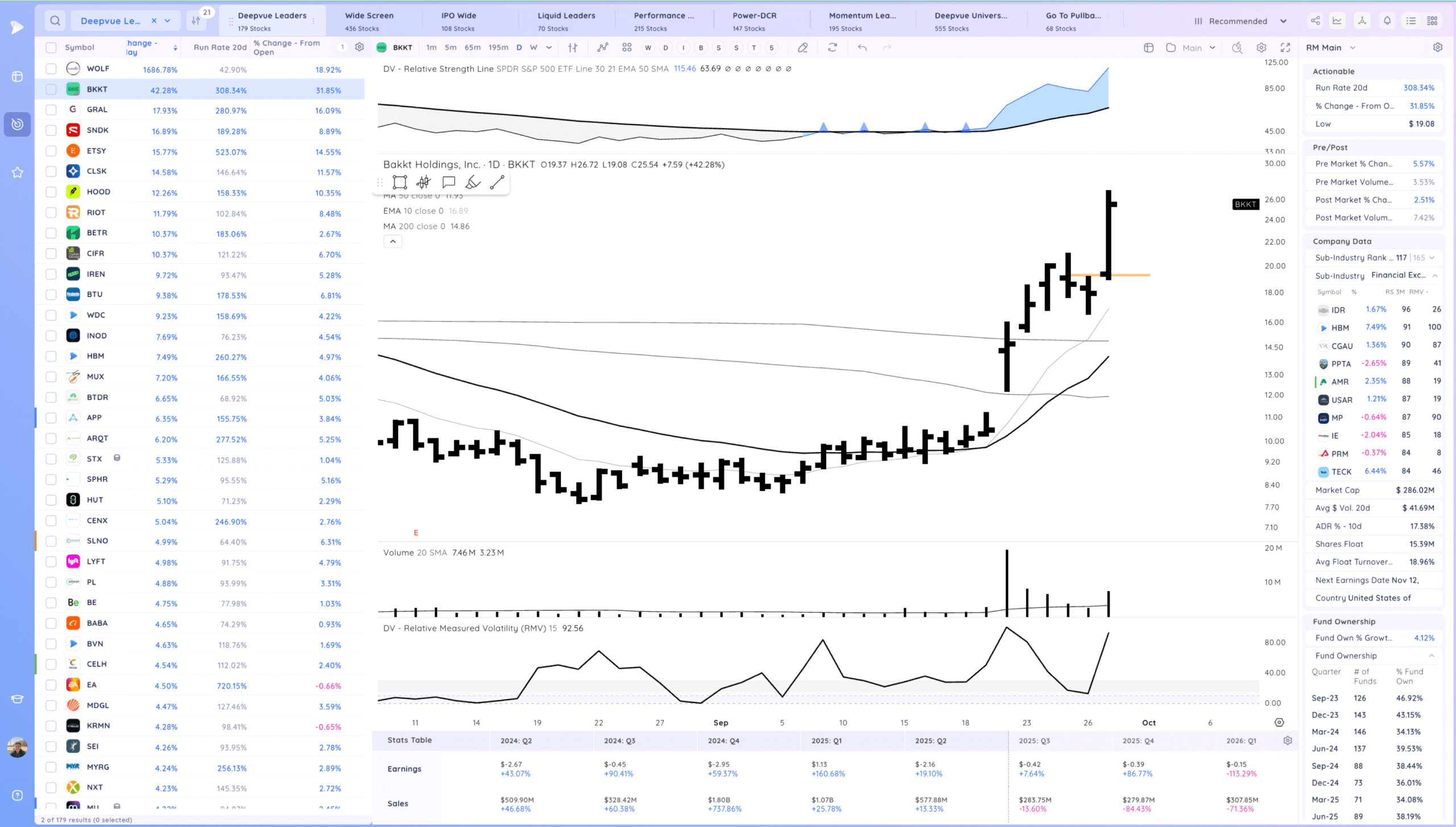Switch to the grid data view icon
Viewport: 1456px width, 827px height.
[1432, 21]
